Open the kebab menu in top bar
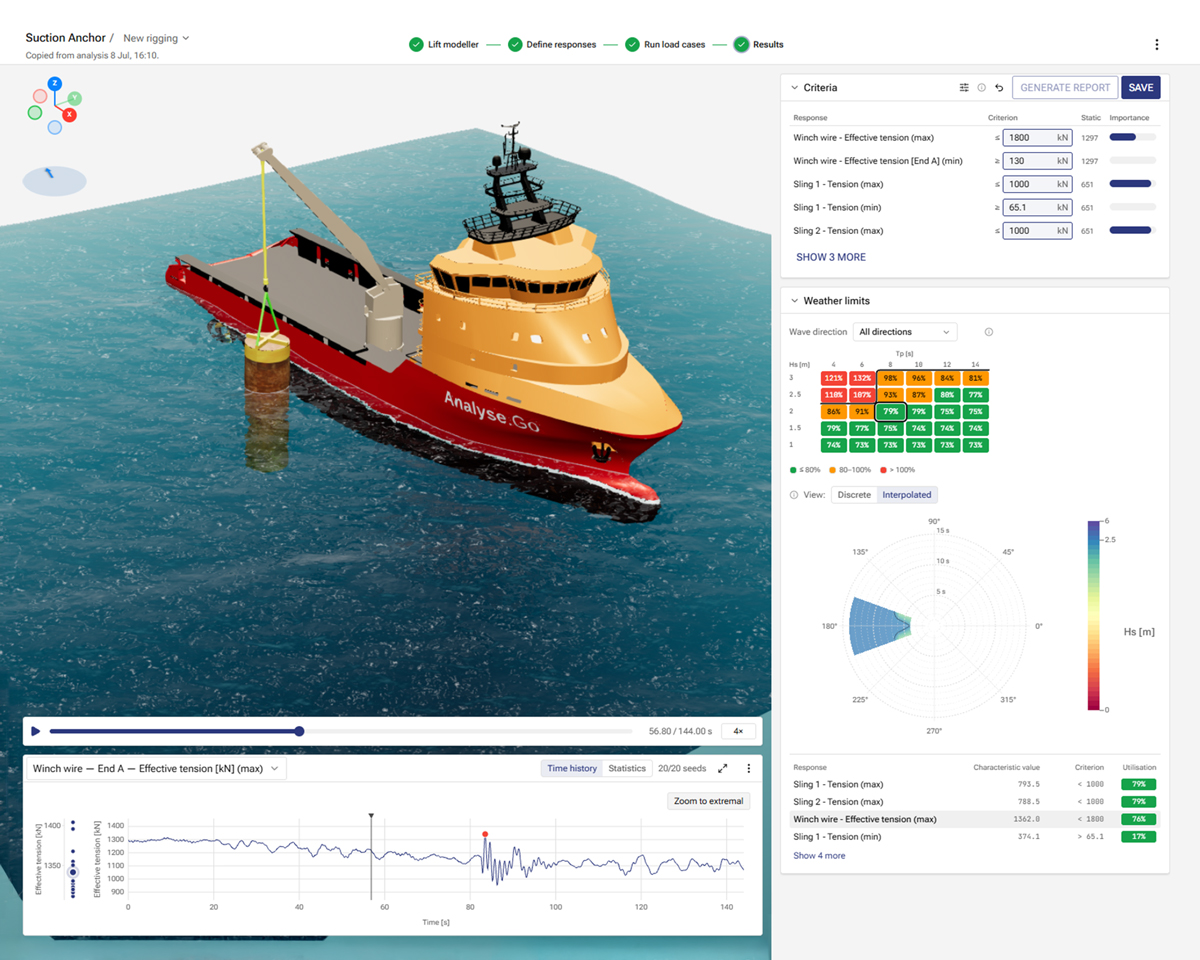This screenshot has height=960, width=1200. [x=1157, y=44]
